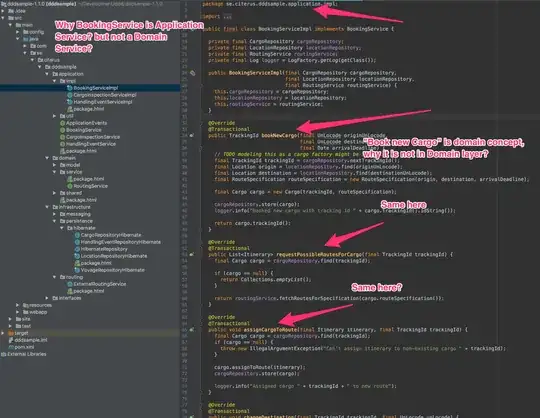The width and height of the screenshot is (540, 418).
Task: Click the ExternalRoutingService class icon
Action: pyautogui.click(x=70, y=284)
